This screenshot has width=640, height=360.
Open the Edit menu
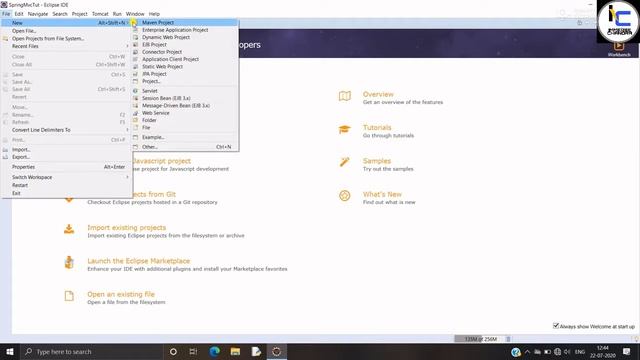19,14
